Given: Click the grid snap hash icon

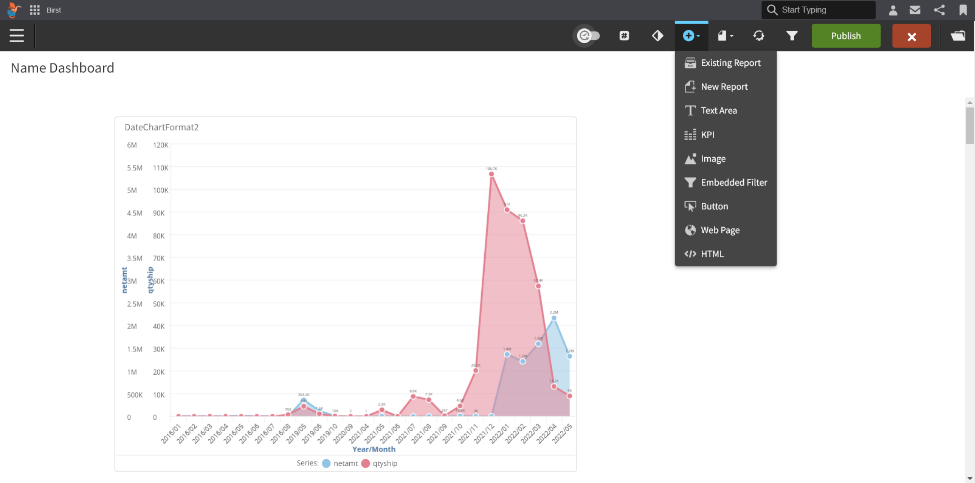Looking at the screenshot, I should [x=624, y=36].
